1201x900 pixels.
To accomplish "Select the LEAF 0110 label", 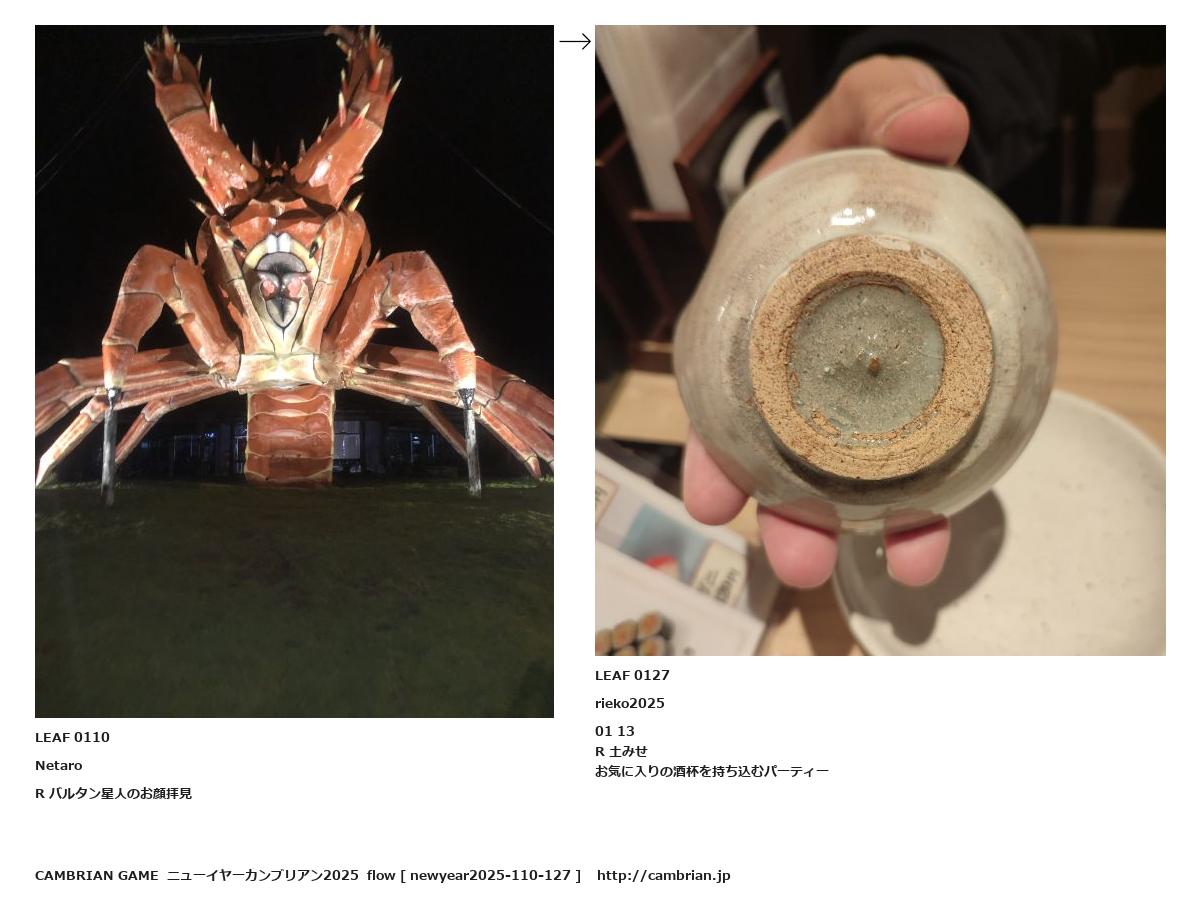I will pos(72,738).
